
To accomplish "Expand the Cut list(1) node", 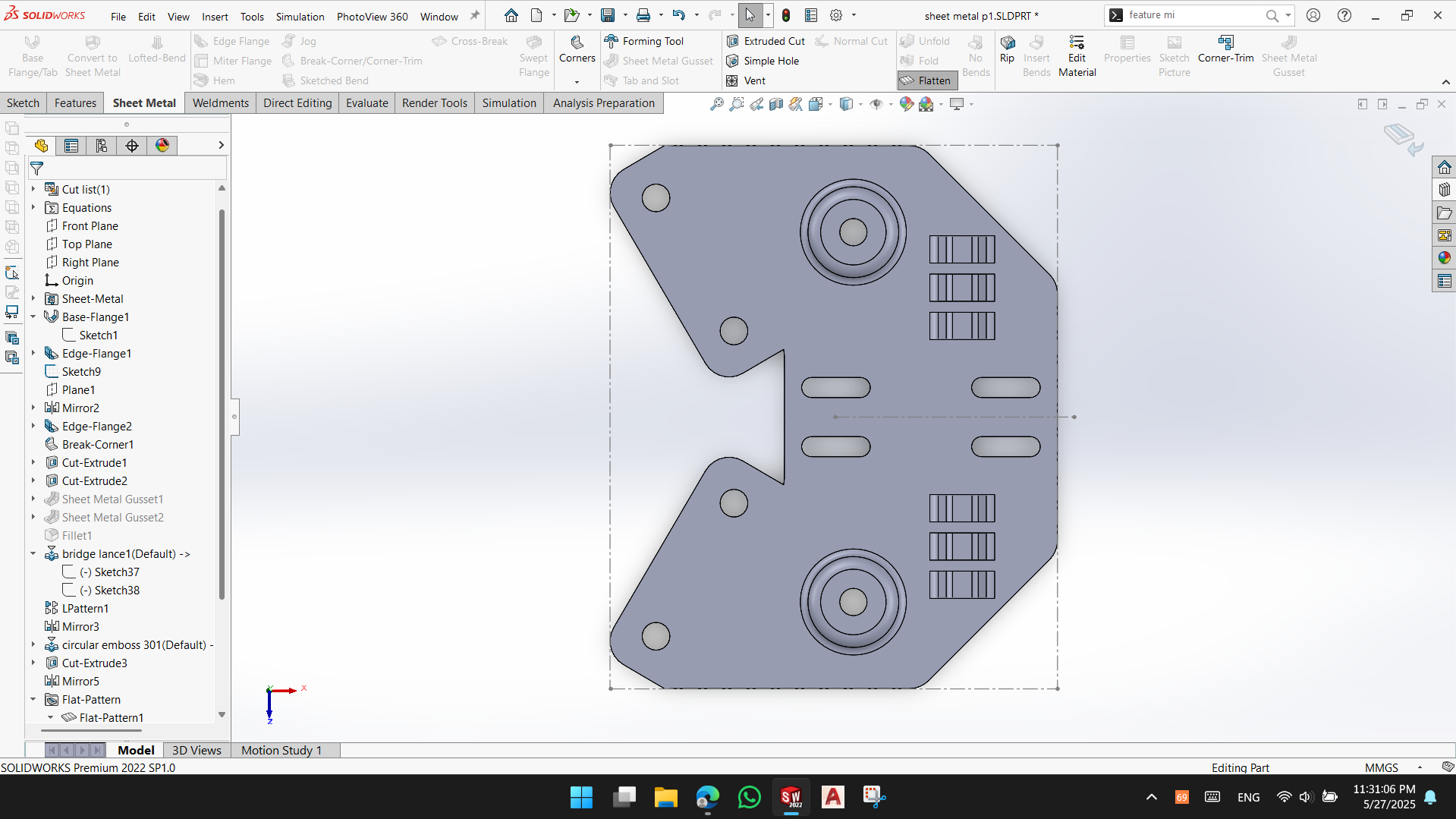I will point(33,189).
